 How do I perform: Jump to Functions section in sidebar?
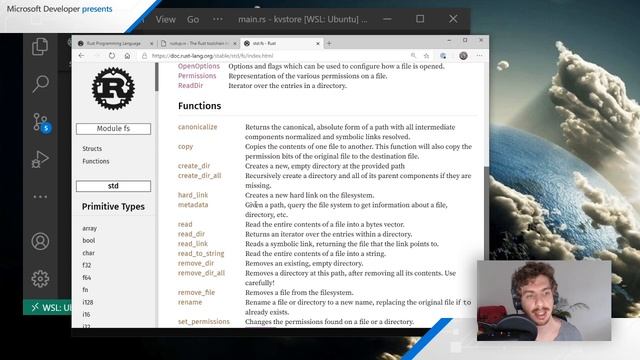(x=96, y=161)
